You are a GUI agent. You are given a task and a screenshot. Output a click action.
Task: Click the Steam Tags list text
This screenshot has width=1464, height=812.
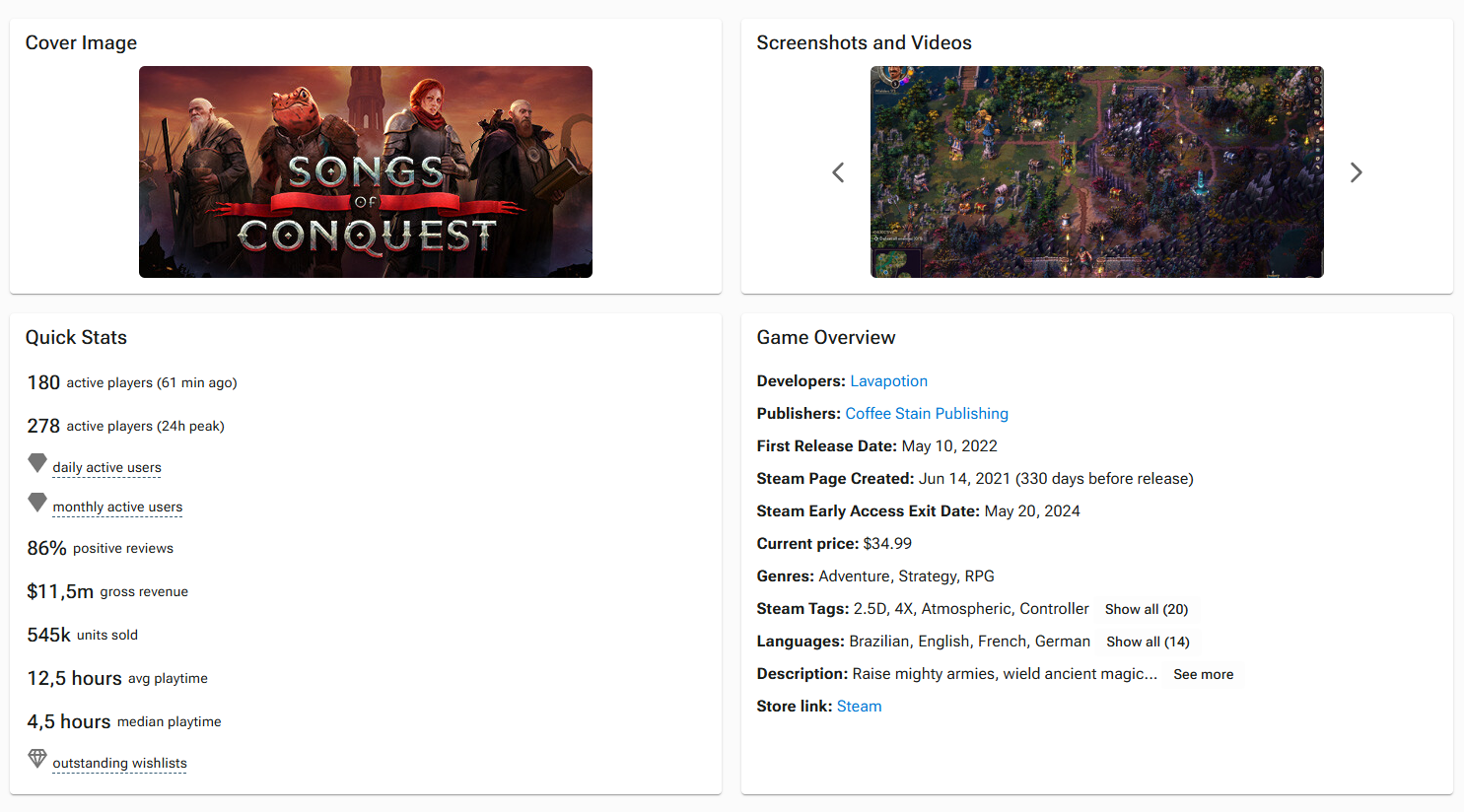971,609
